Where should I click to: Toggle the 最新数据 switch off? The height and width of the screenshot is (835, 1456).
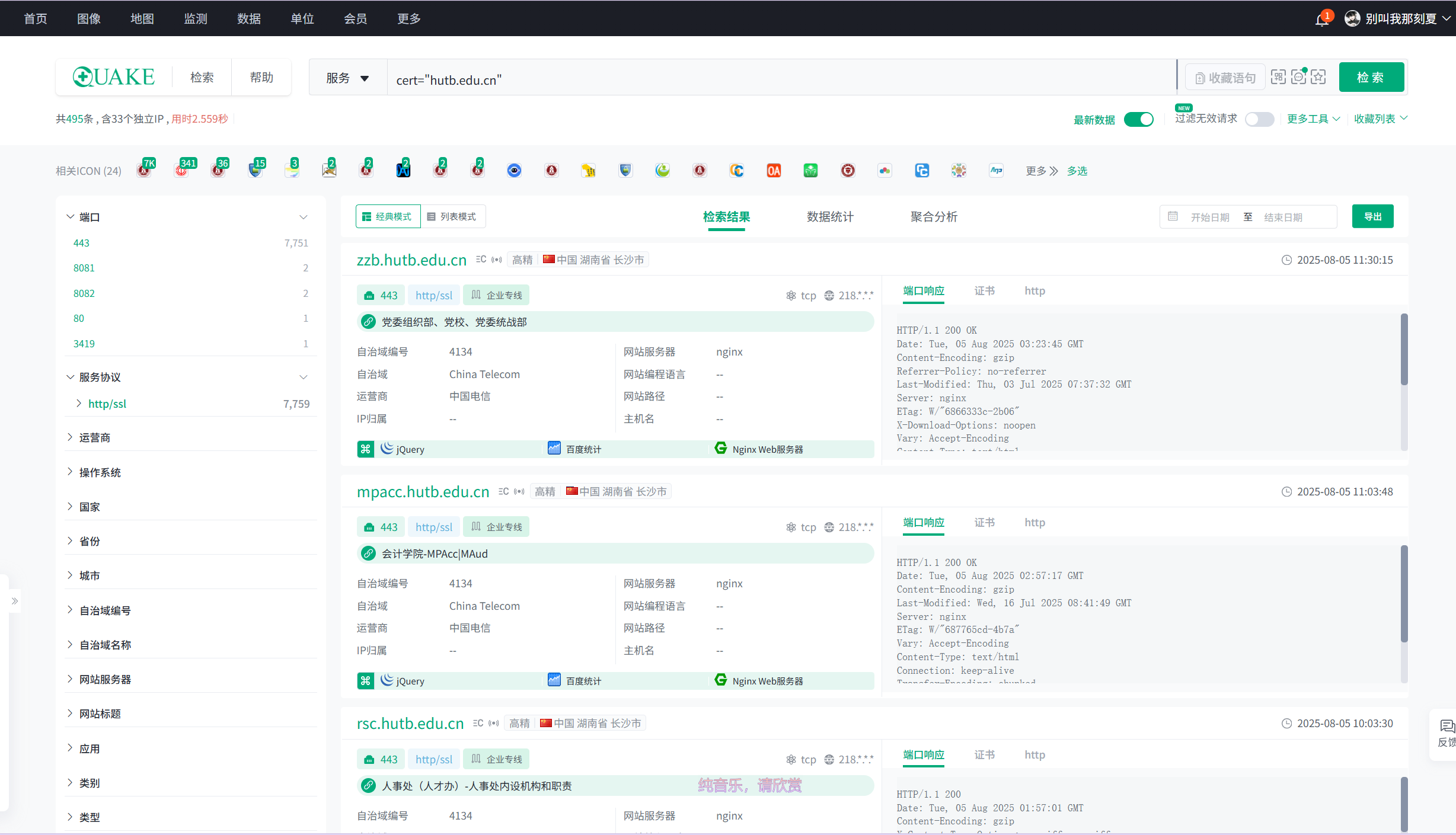[x=1139, y=119]
